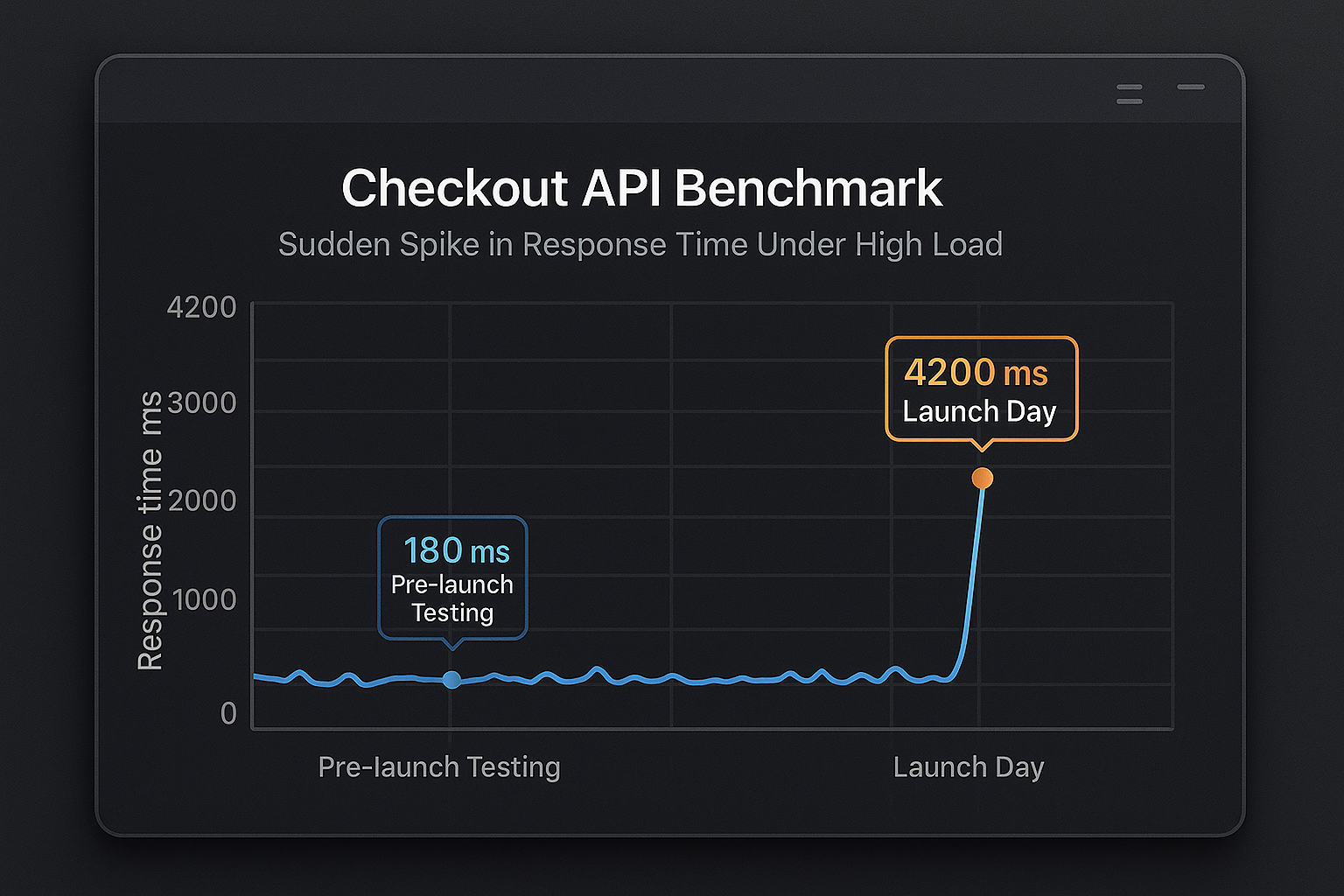Screen dimensions: 1344x896
Task: Click the 3000 y-axis tick label
Action: coord(201,403)
